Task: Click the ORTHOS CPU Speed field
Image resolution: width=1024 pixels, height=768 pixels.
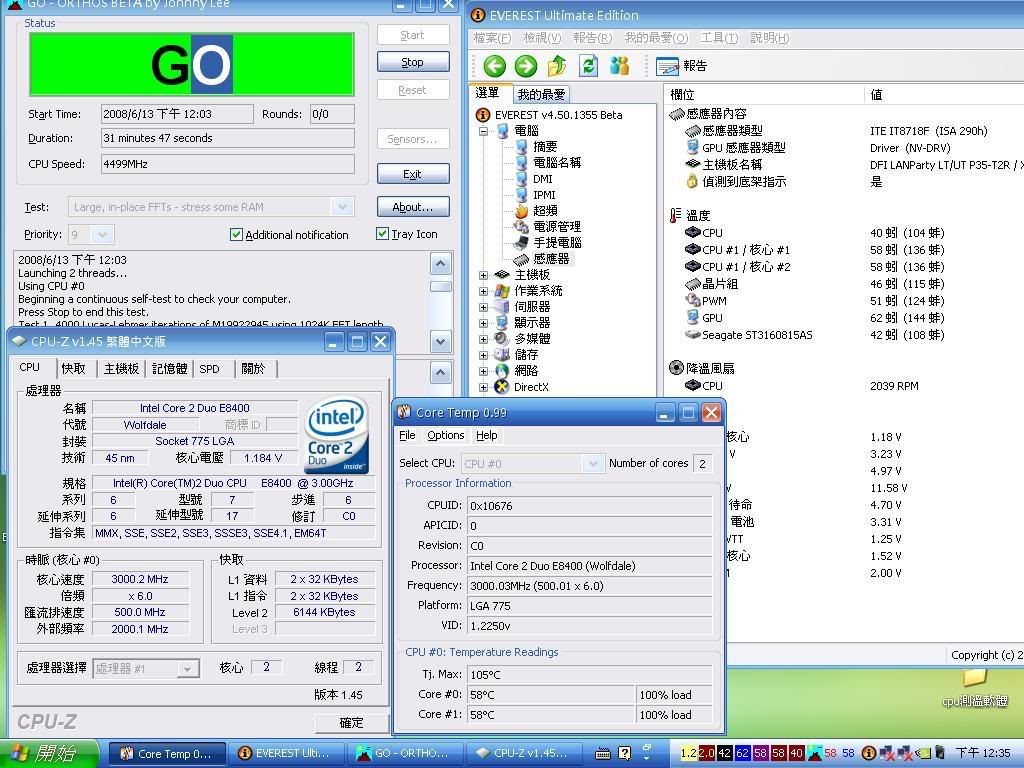Action: coord(227,164)
